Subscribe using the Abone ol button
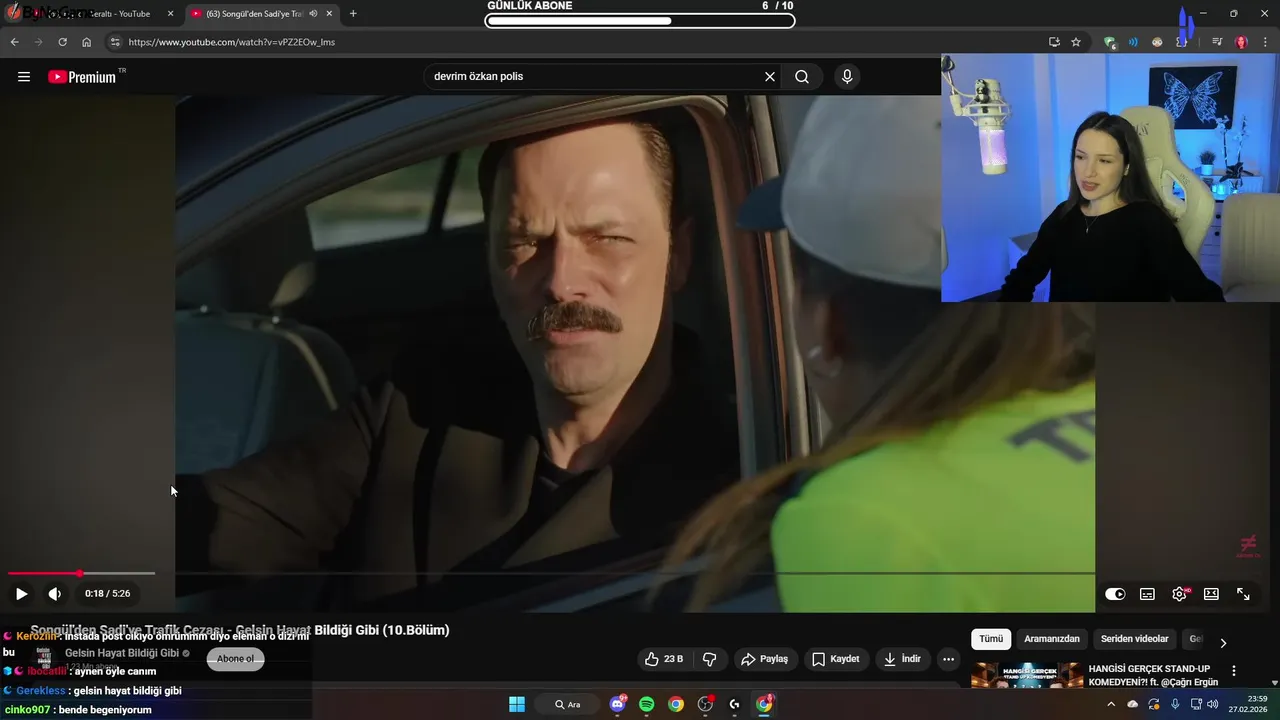 pos(236,659)
